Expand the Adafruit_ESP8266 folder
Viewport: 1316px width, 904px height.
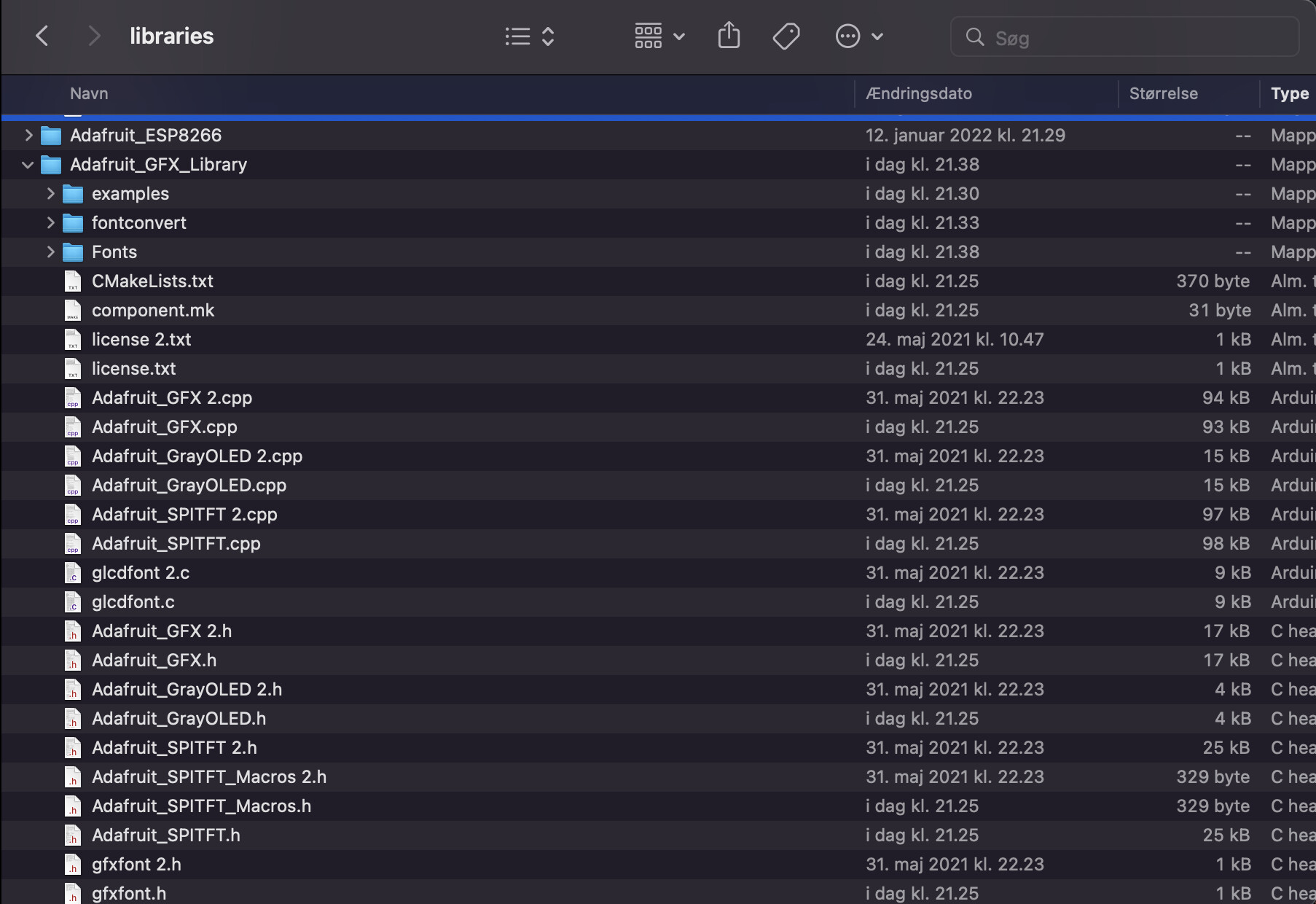click(x=28, y=135)
